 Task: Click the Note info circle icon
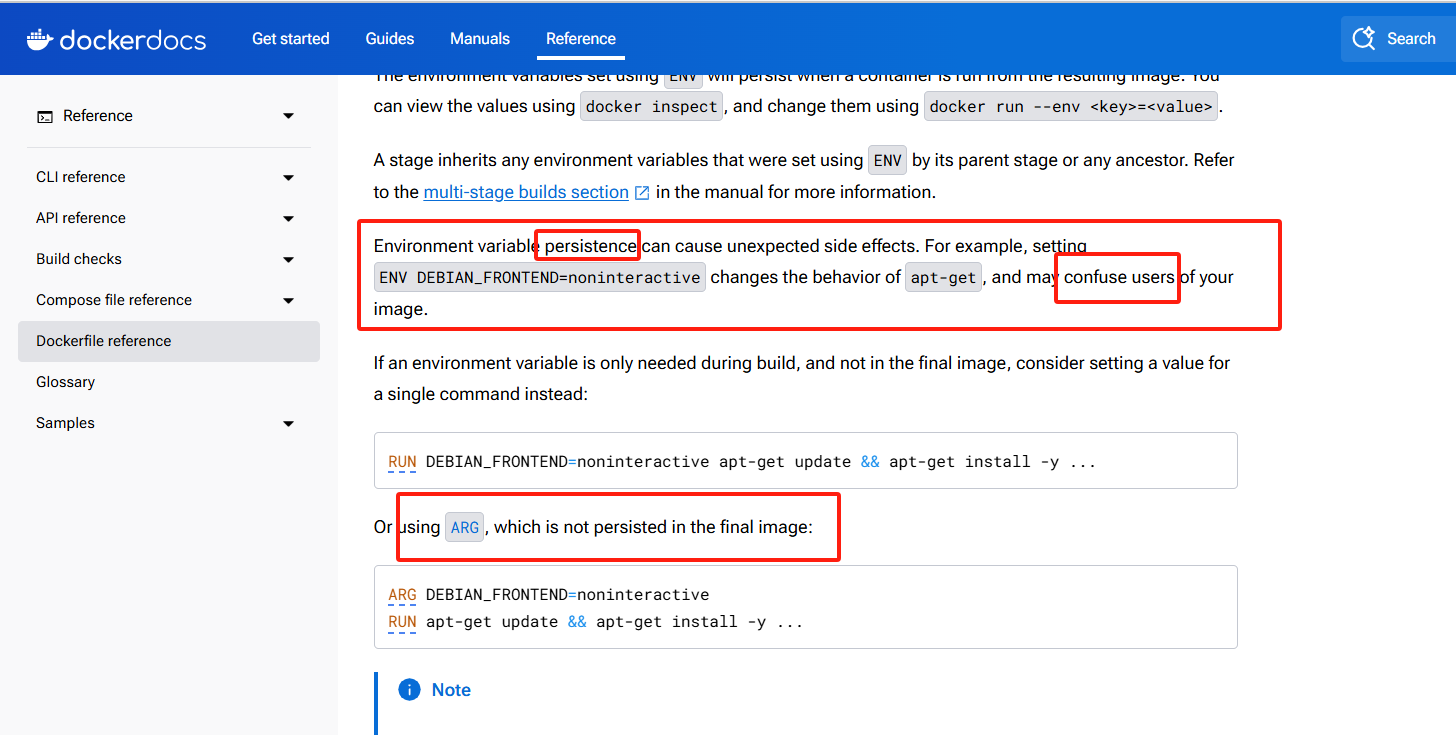[x=409, y=690]
